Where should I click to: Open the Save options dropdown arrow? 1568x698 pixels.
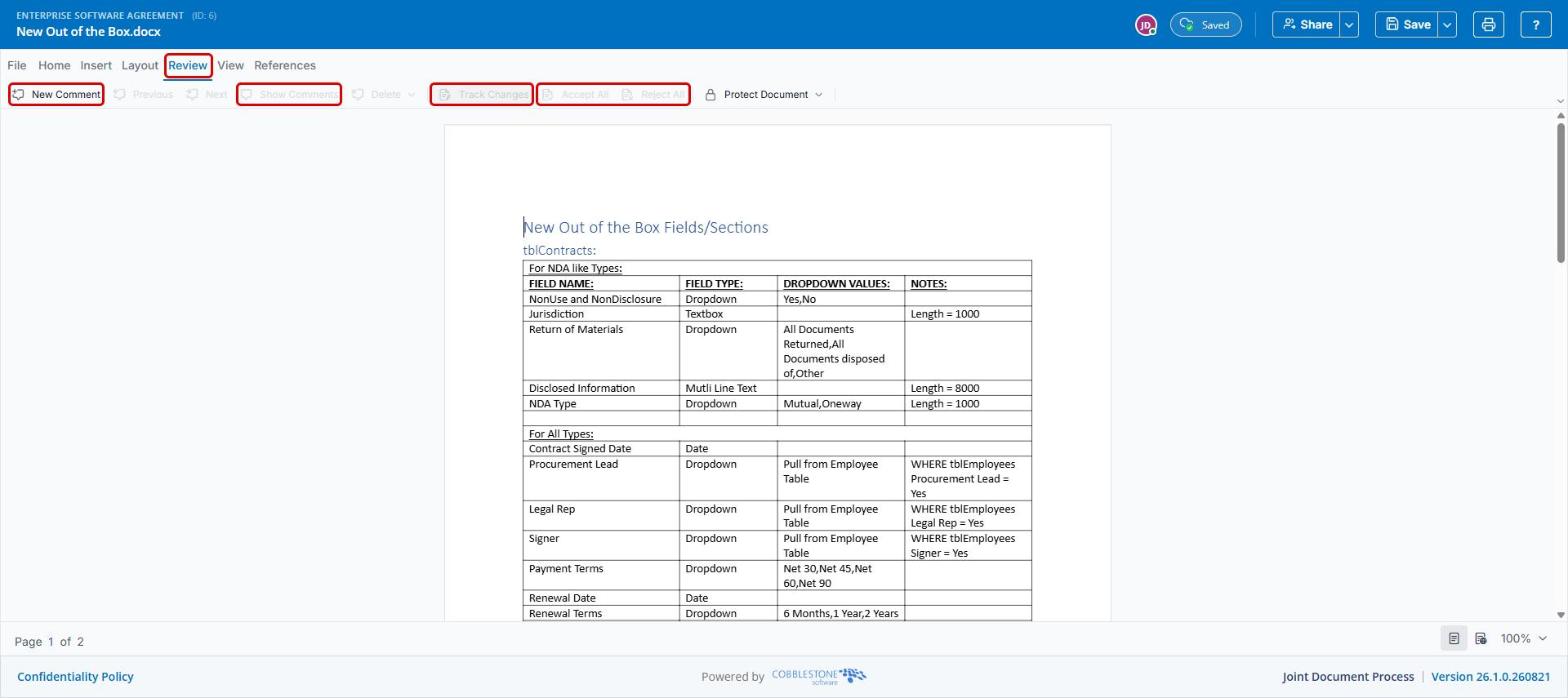click(1446, 24)
